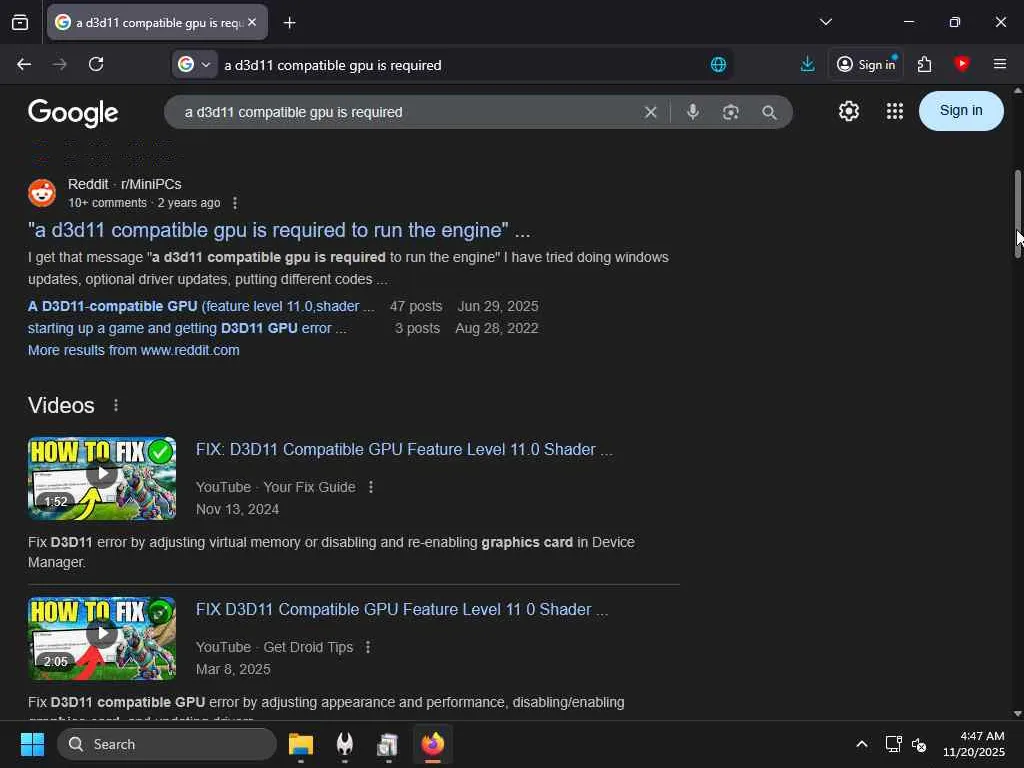
Task: Open options for Your Fix Guide video
Action: [371, 487]
